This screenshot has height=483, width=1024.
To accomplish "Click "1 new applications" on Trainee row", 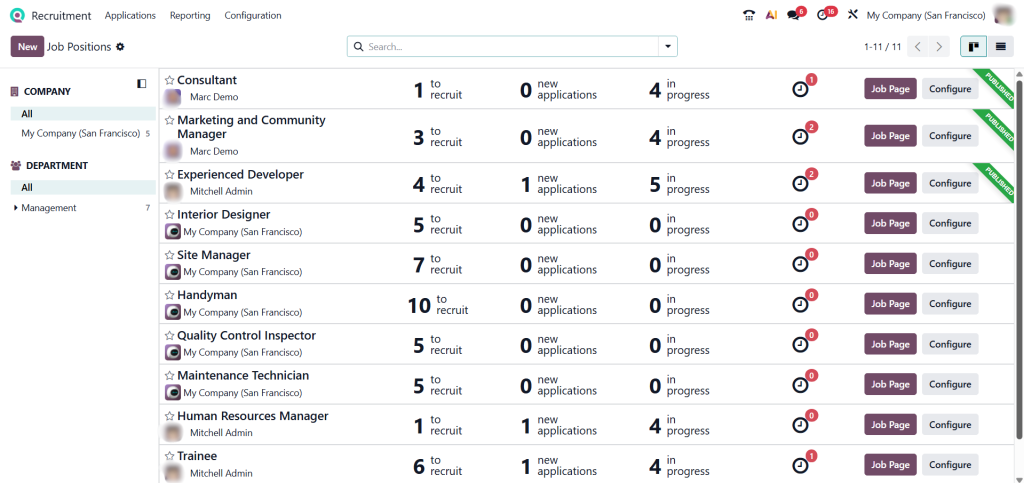I will (x=558, y=465).
